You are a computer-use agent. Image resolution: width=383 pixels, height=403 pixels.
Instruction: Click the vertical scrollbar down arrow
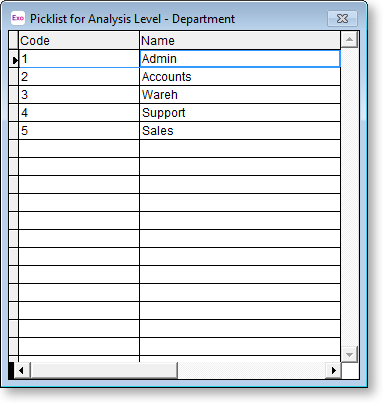(349, 354)
